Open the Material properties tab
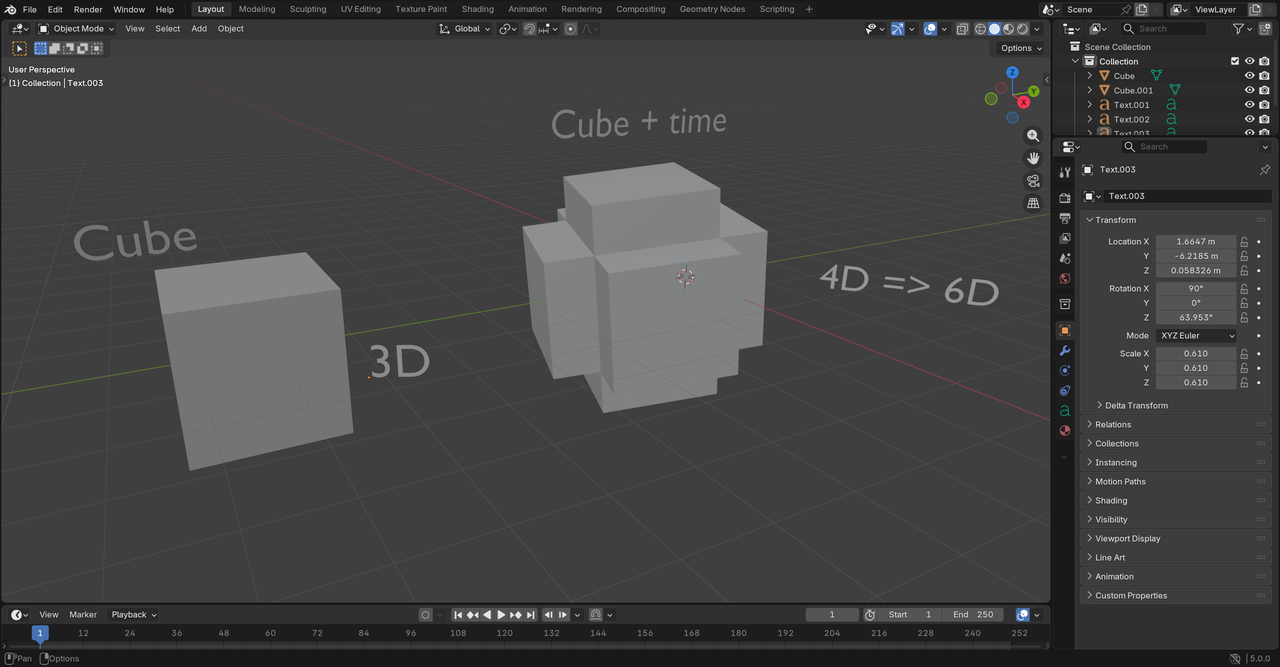1280x667 pixels. coord(1065,430)
